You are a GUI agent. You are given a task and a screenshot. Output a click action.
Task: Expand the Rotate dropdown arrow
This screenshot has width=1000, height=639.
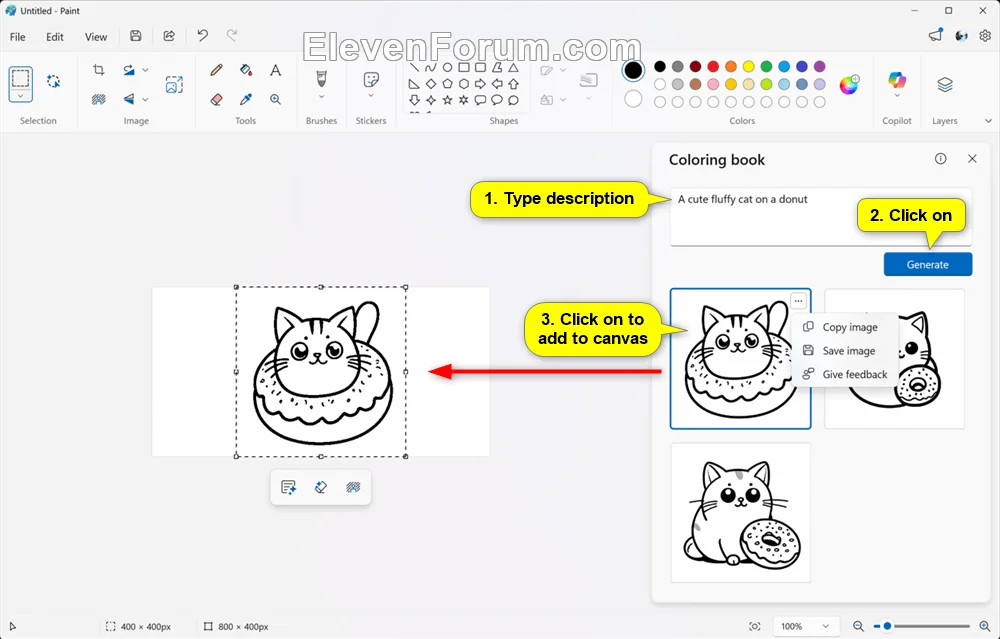click(x=145, y=70)
